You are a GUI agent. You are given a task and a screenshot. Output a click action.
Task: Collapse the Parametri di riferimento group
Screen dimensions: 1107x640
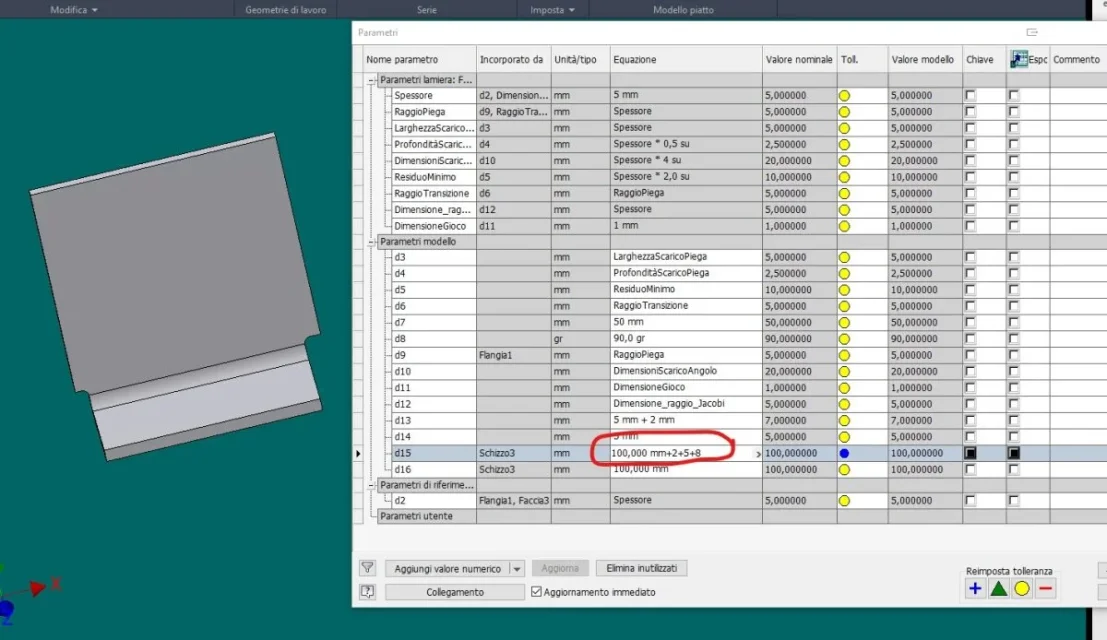371,485
